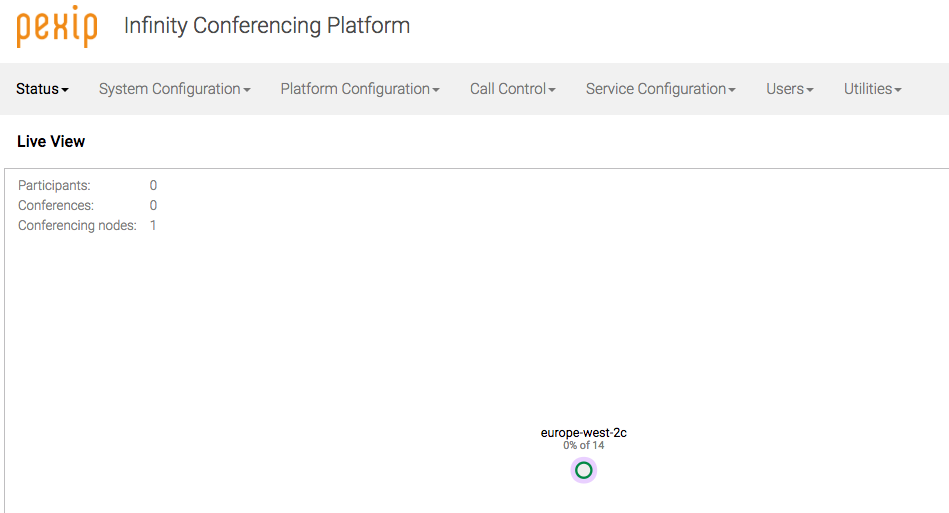Select the europe-west-2c node circle
Screen dimensions: 949x513
584,470
